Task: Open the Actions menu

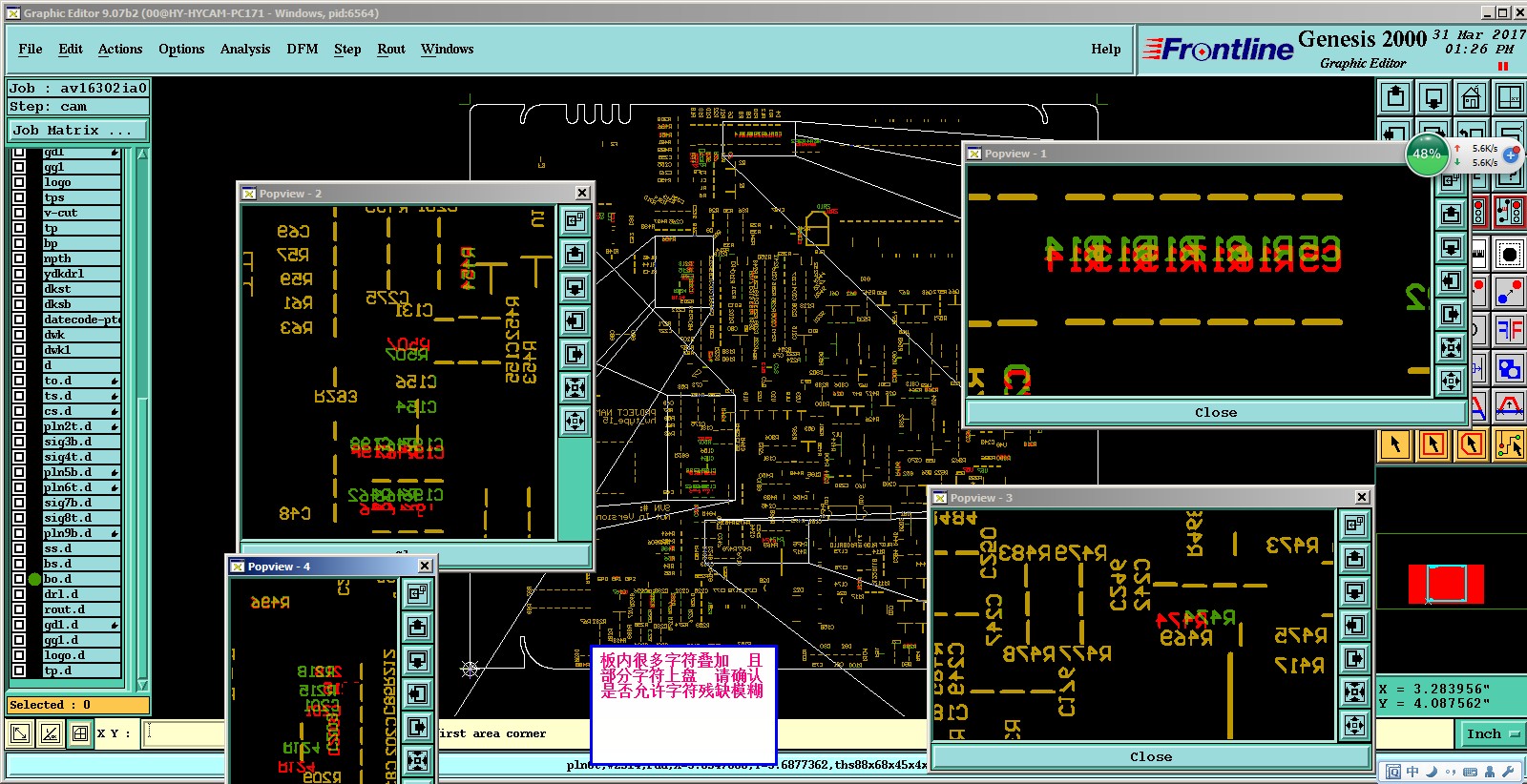Action: (120, 50)
